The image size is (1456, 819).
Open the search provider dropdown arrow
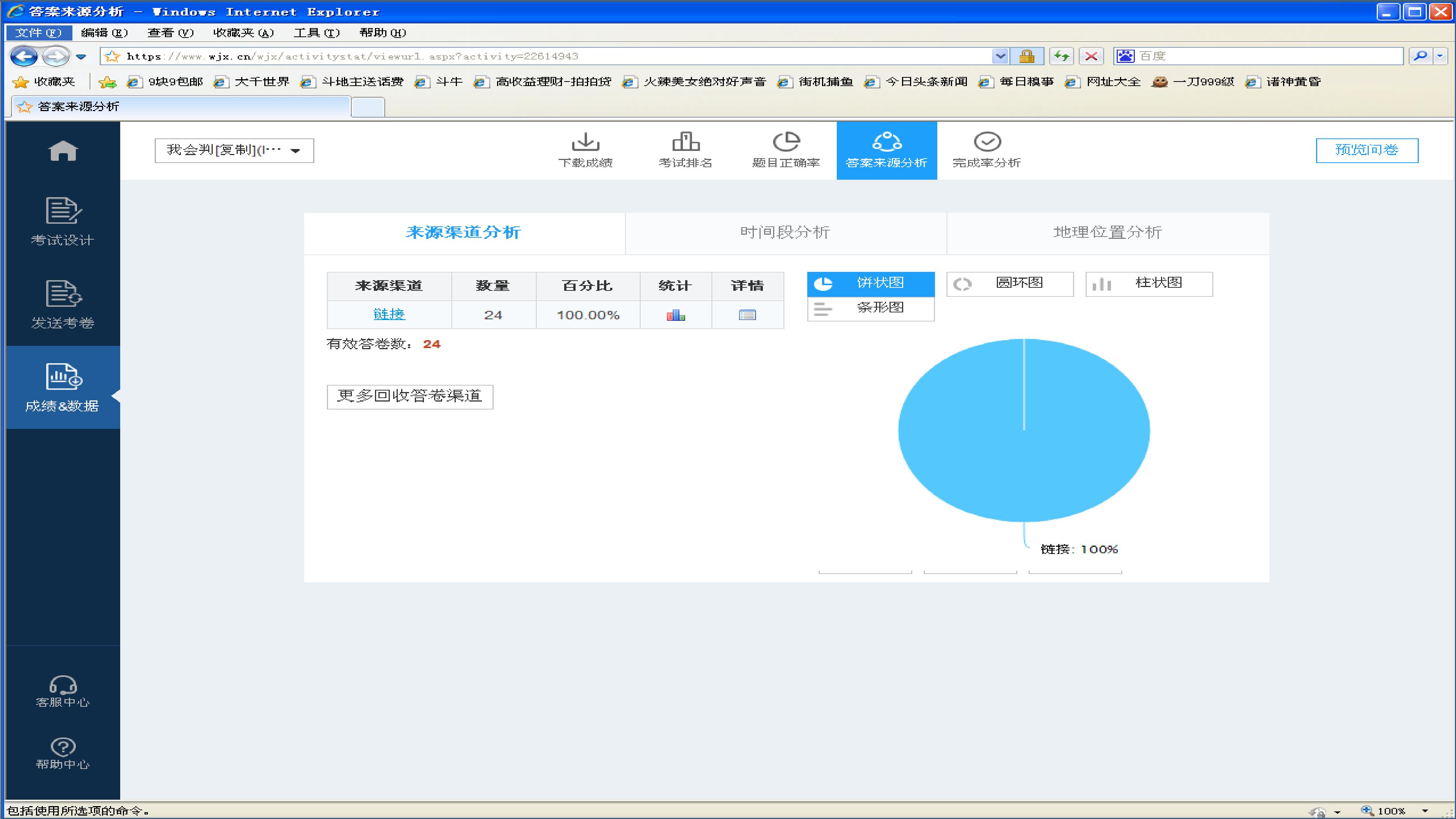point(1440,56)
